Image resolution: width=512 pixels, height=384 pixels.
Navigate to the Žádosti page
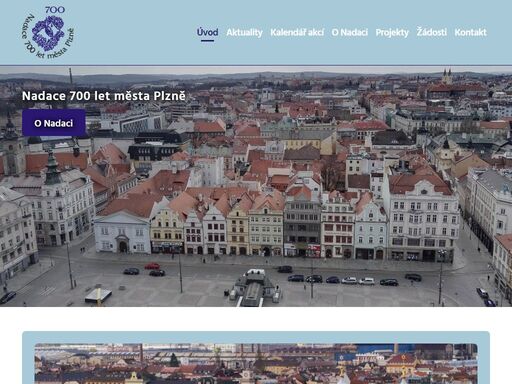click(431, 32)
